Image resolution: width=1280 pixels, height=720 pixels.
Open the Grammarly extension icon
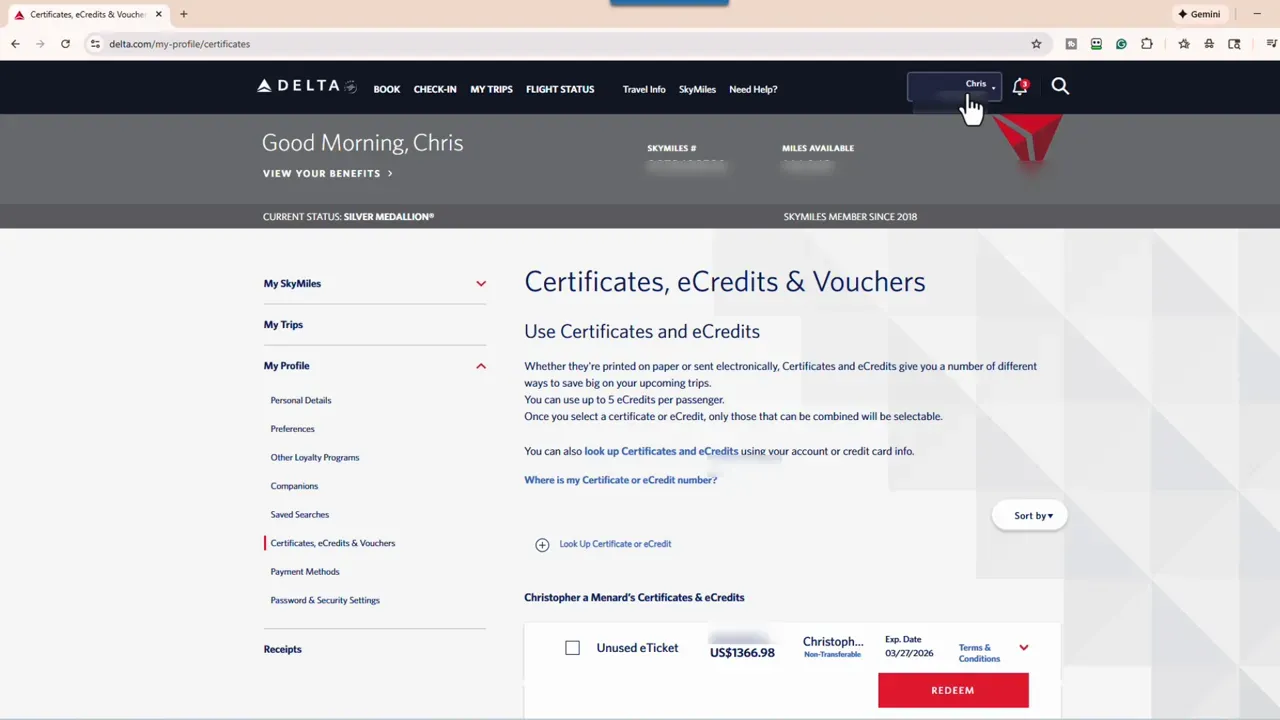point(1121,44)
